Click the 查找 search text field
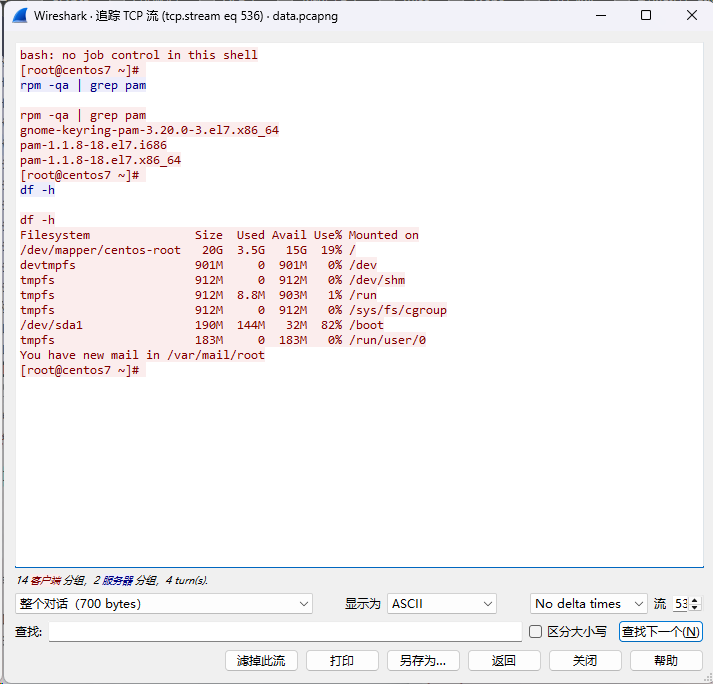This screenshot has width=713, height=684. pos(285,632)
